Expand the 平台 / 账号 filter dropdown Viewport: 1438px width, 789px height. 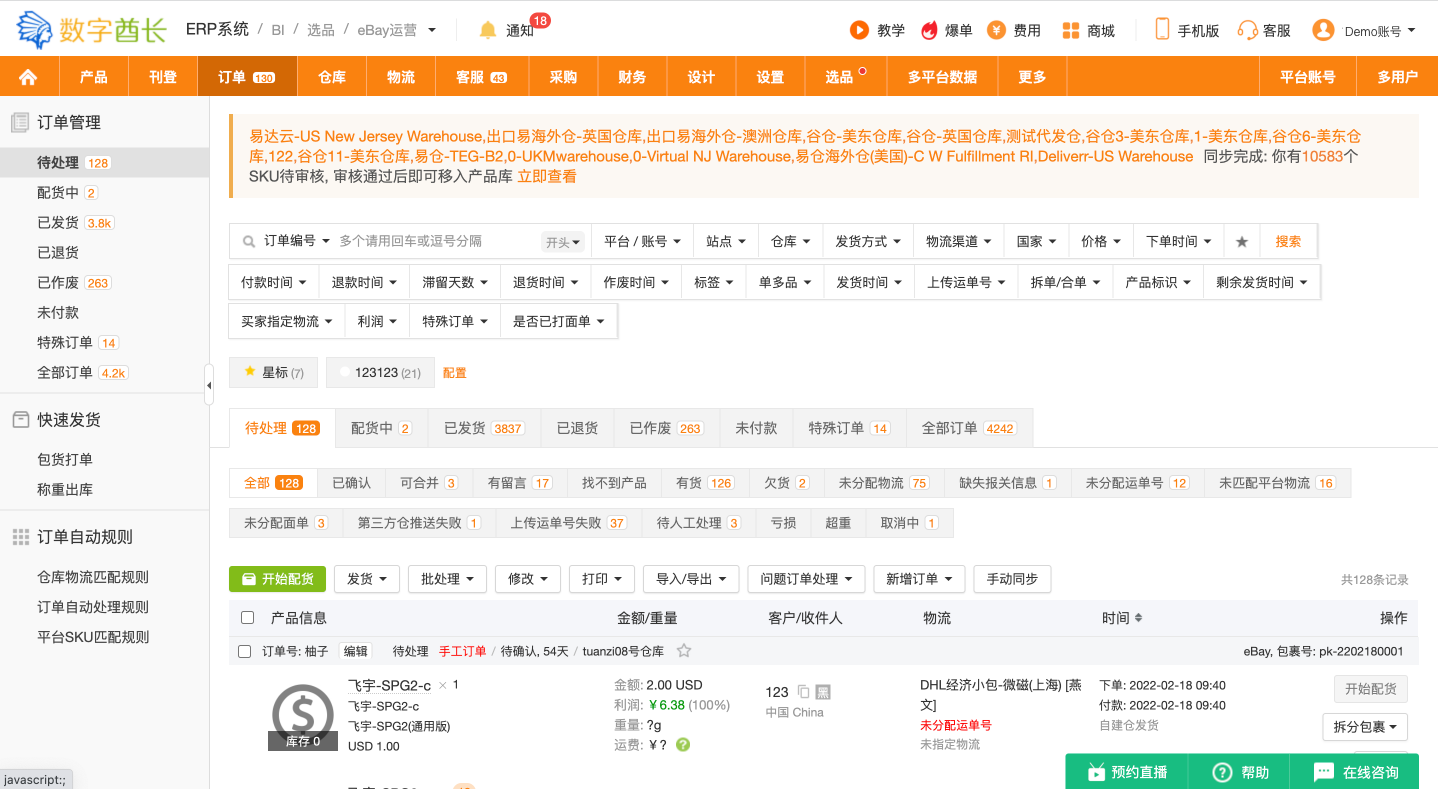tap(642, 241)
